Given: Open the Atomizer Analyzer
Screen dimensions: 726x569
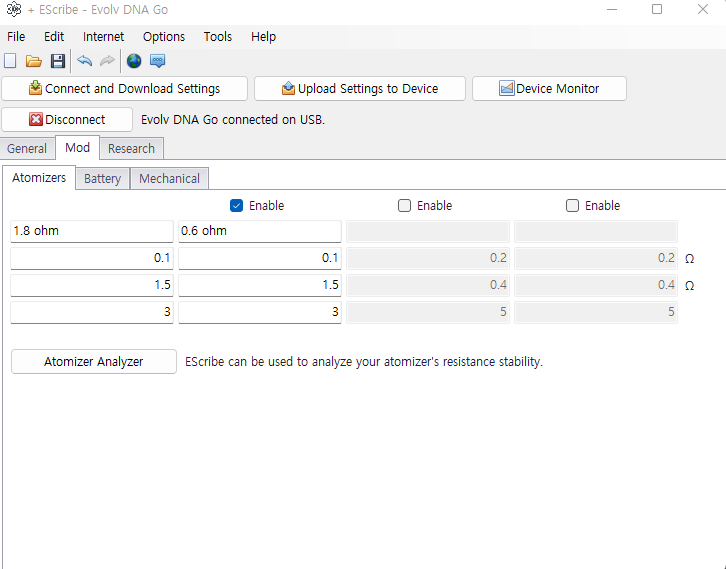Looking at the screenshot, I should coord(93,362).
